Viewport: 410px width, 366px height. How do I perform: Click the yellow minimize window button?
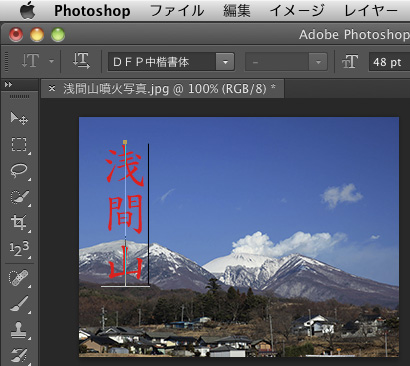(37, 35)
